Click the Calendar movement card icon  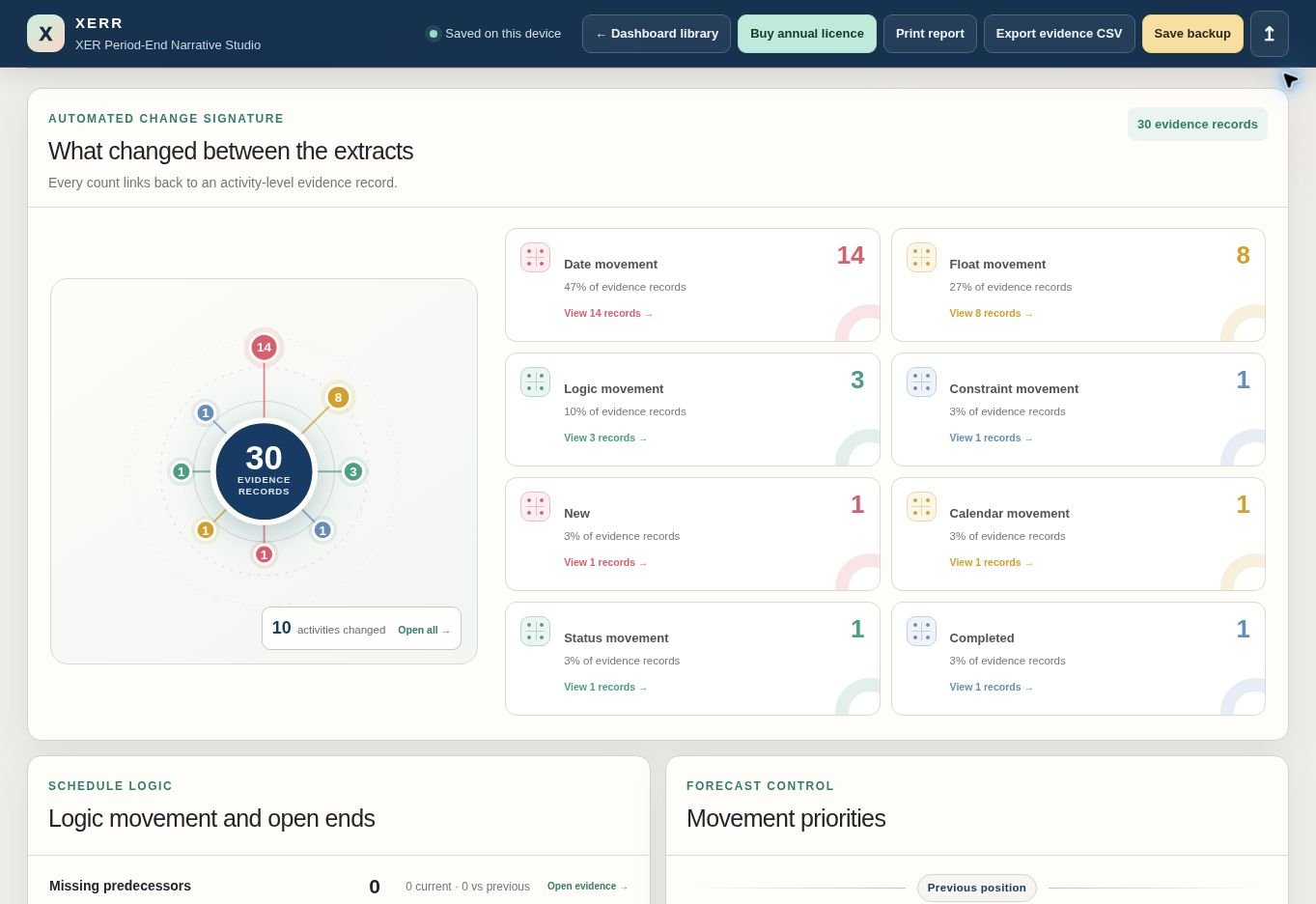(921, 506)
